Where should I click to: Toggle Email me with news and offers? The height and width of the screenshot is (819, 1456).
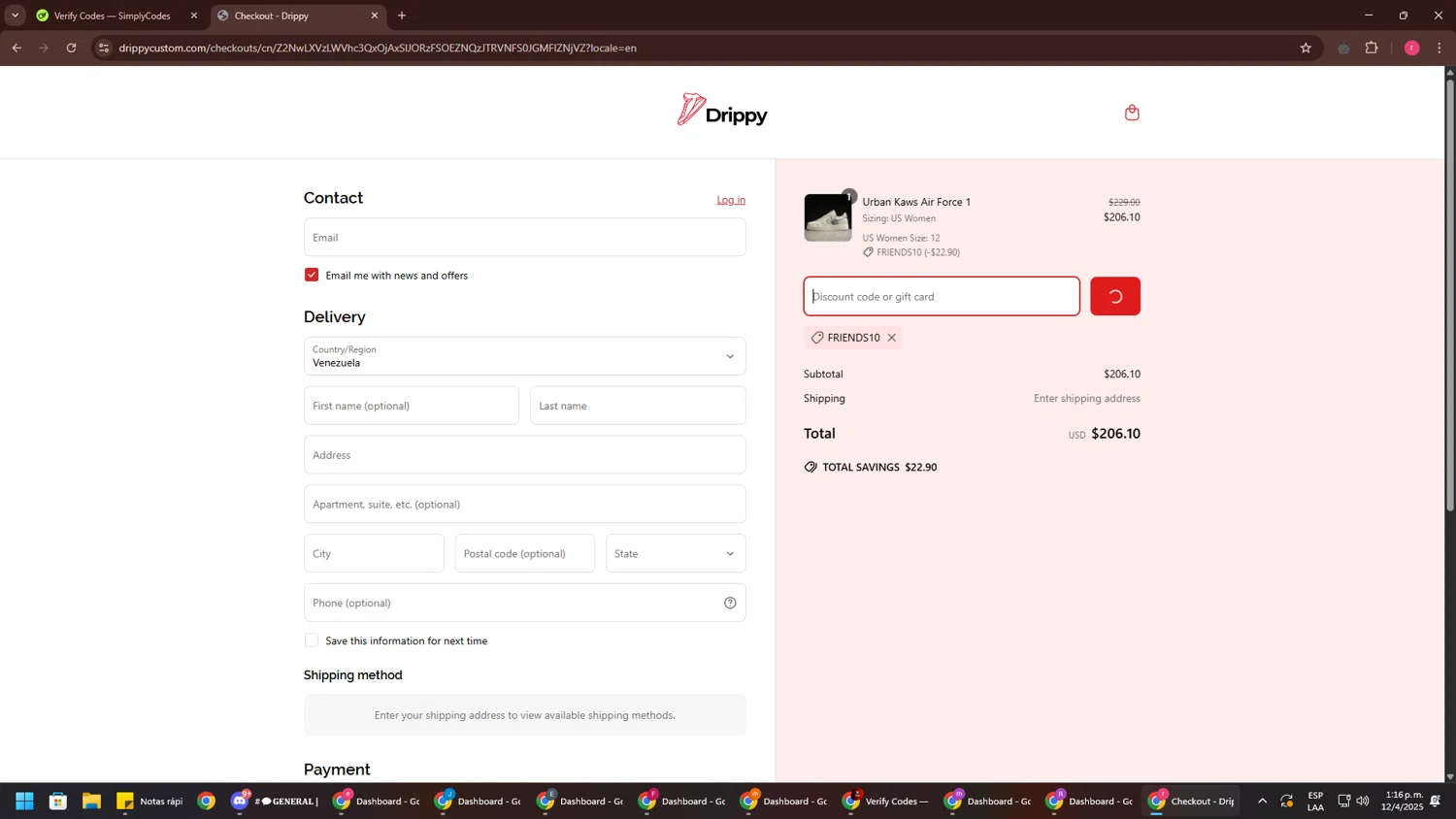(312, 275)
